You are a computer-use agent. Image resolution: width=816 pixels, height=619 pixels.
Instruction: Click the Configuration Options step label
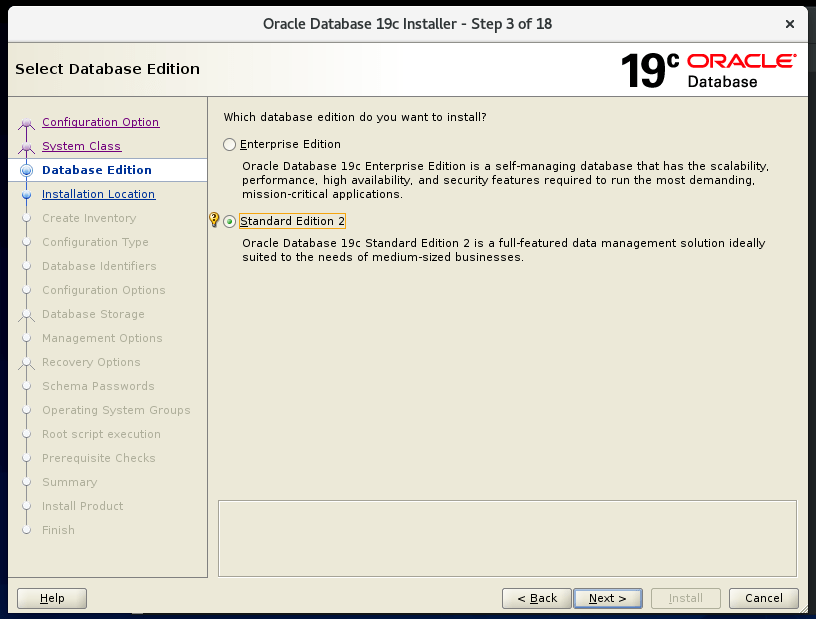tap(104, 289)
